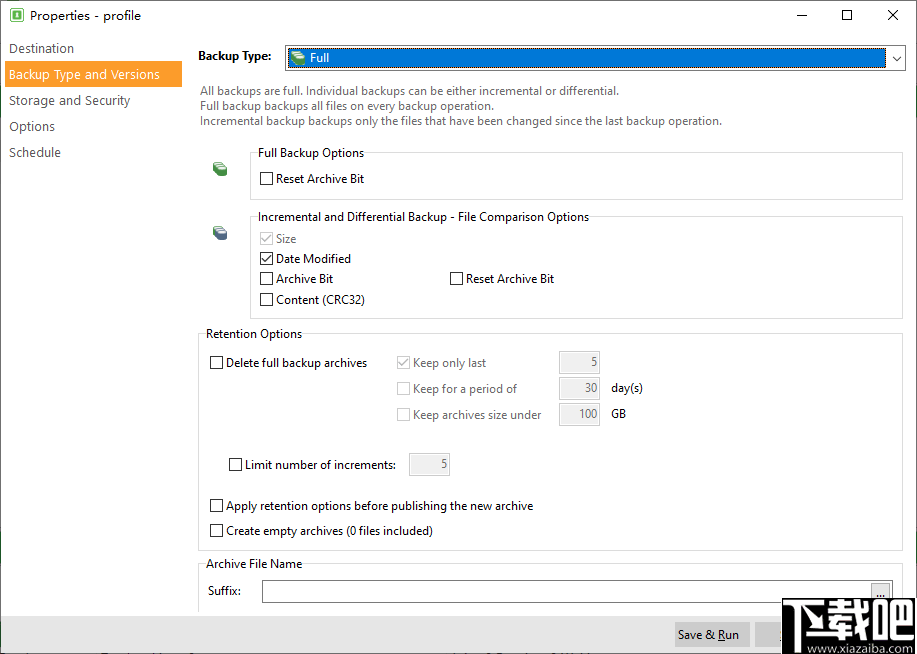The image size is (917, 654).
Task: Click the Incremental and Differential Backup icon
Action: [220, 233]
